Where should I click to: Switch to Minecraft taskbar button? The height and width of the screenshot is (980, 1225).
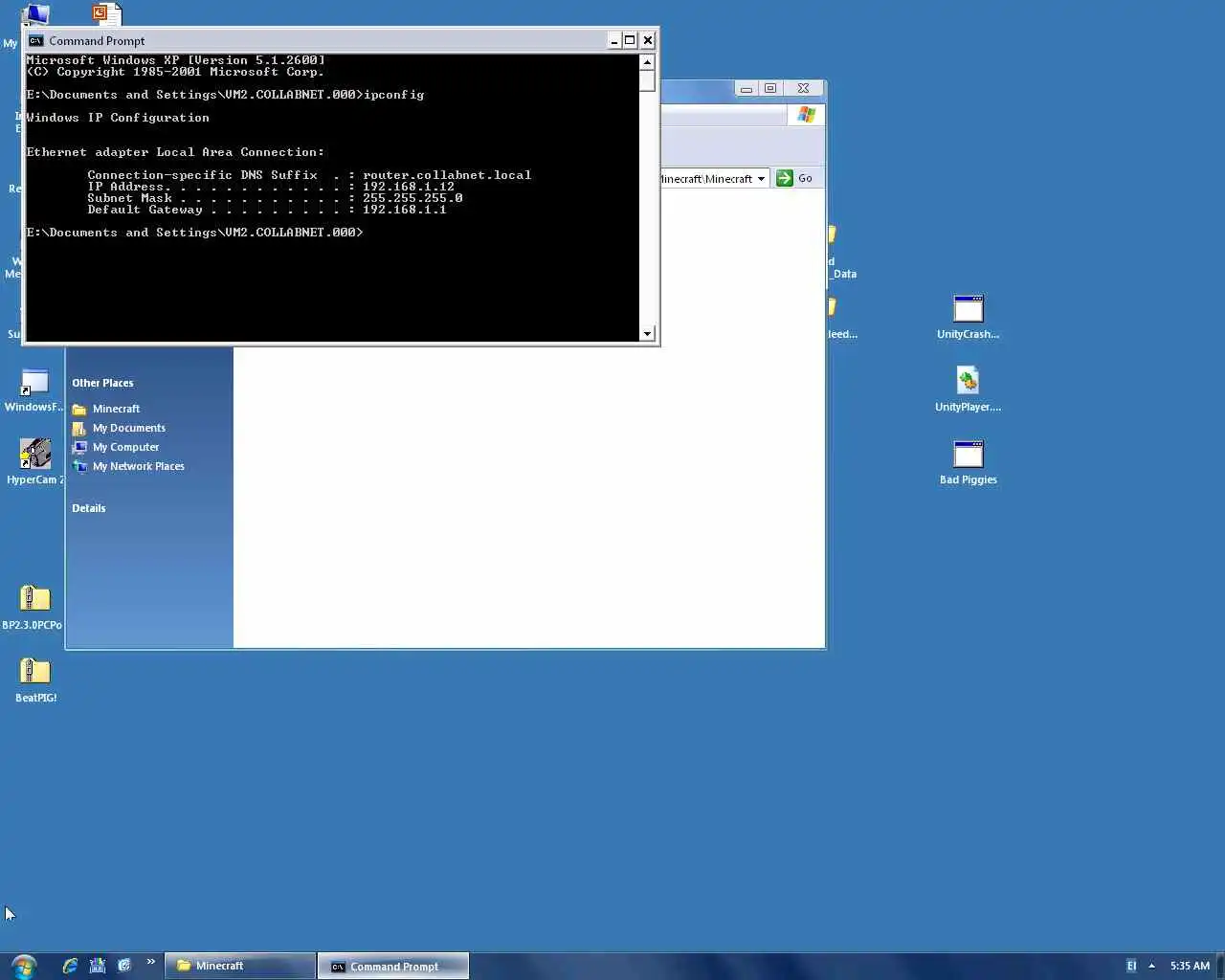240,966
